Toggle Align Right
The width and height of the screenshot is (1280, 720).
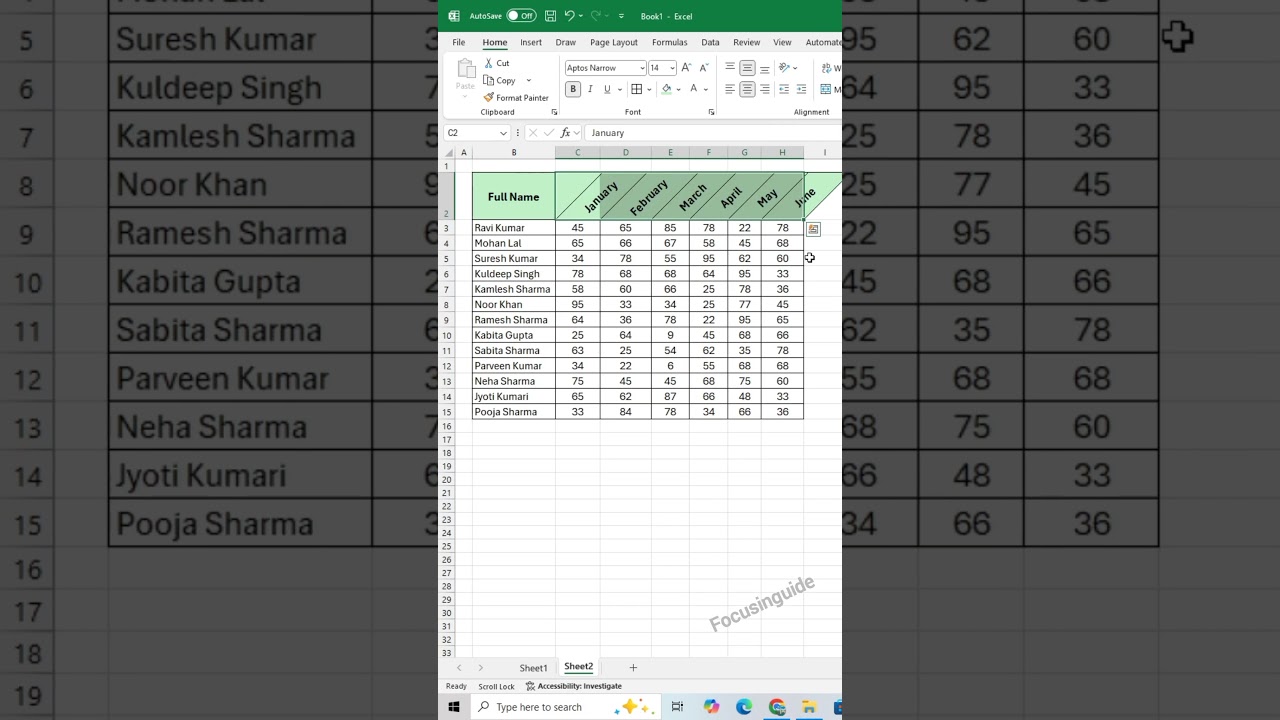click(x=764, y=89)
